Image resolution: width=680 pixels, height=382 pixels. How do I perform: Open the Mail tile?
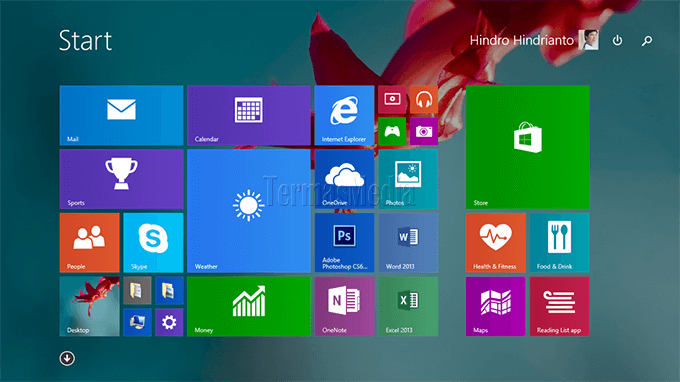[x=121, y=115]
